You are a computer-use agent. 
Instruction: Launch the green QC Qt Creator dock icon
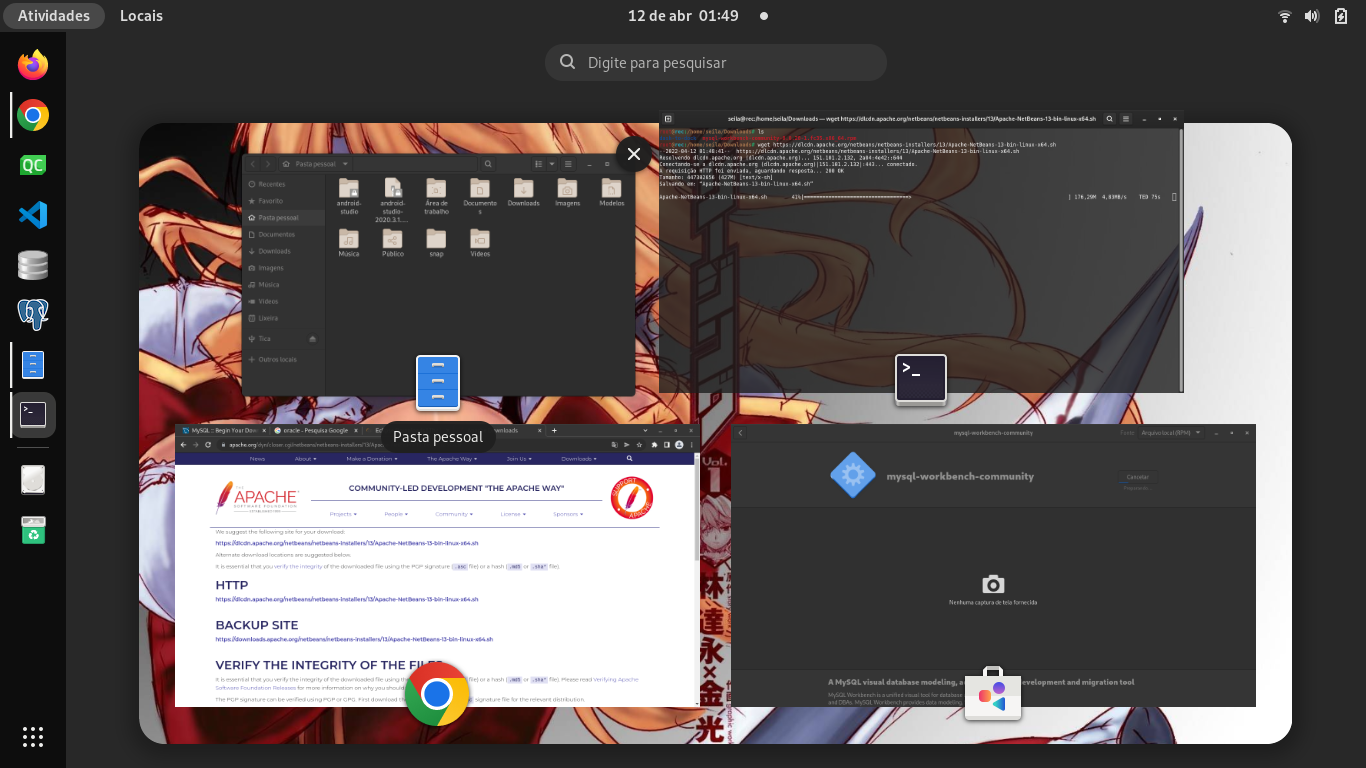[x=33, y=165]
